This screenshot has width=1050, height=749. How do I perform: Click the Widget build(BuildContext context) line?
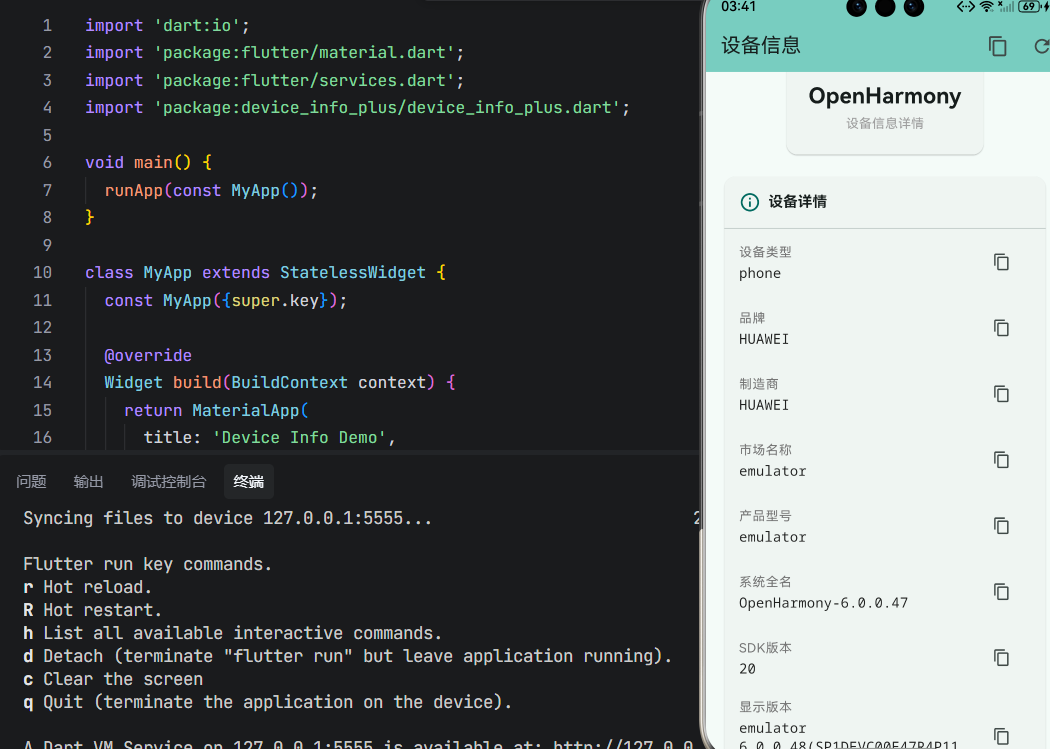[x=280, y=382]
